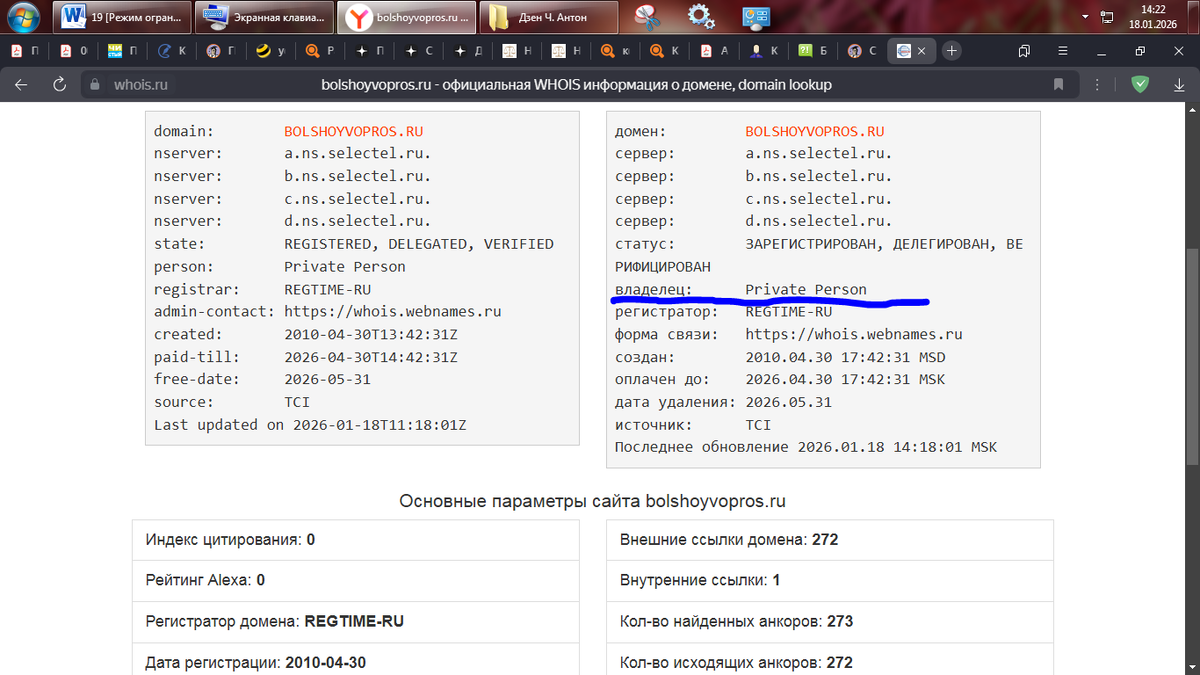Go back to the previous page
This screenshot has height=675, width=1200.
pyautogui.click(x=21, y=85)
